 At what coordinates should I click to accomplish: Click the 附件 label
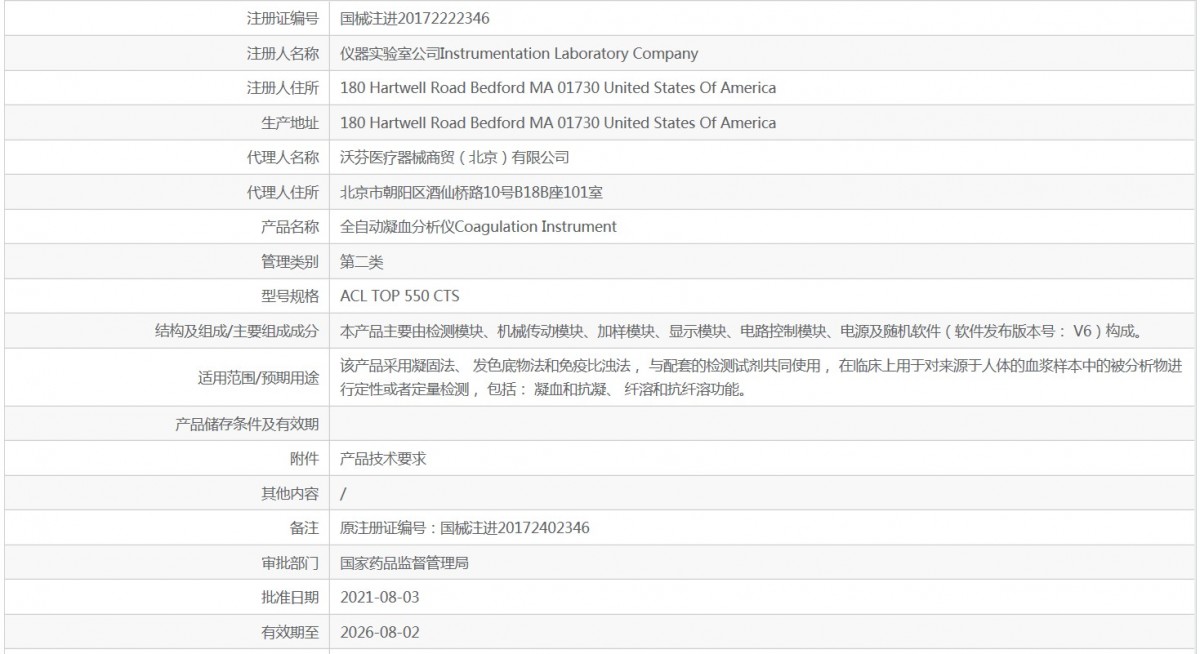[x=304, y=459]
